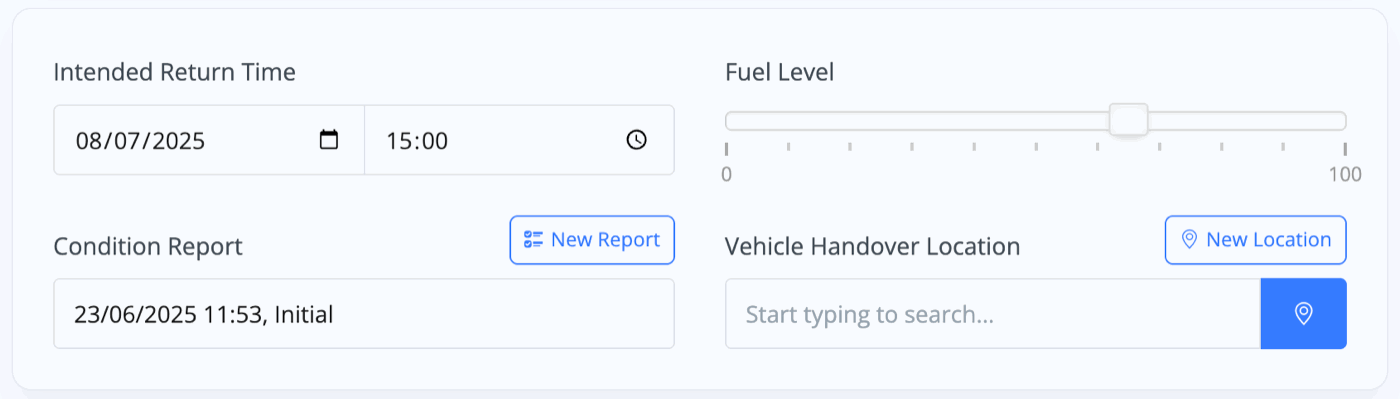Click the Fuel Level label

click(779, 72)
